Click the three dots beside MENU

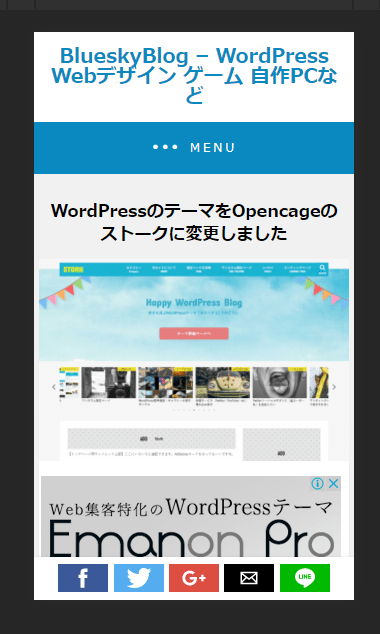(165, 147)
